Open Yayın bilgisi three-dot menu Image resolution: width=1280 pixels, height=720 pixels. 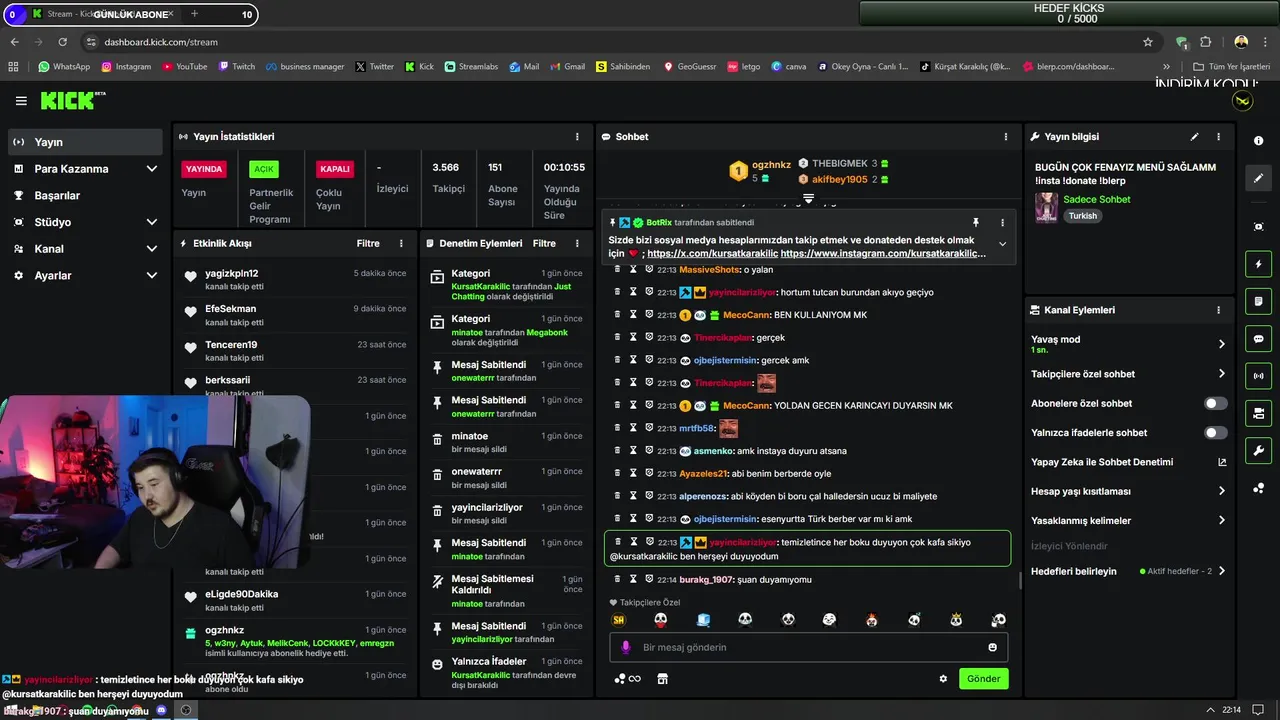(x=1218, y=137)
